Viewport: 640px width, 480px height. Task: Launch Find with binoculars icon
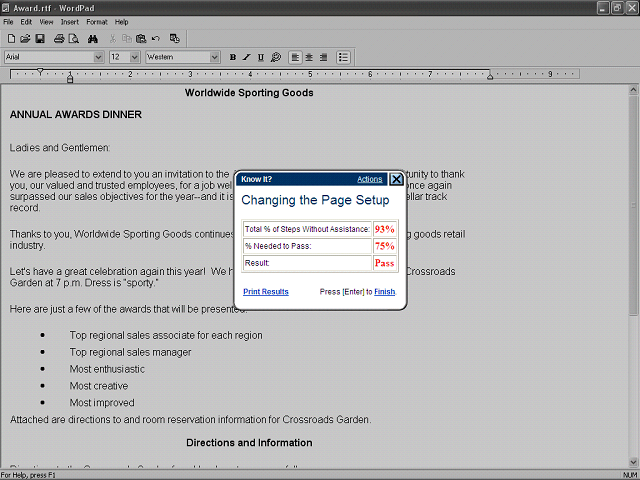tap(93, 39)
